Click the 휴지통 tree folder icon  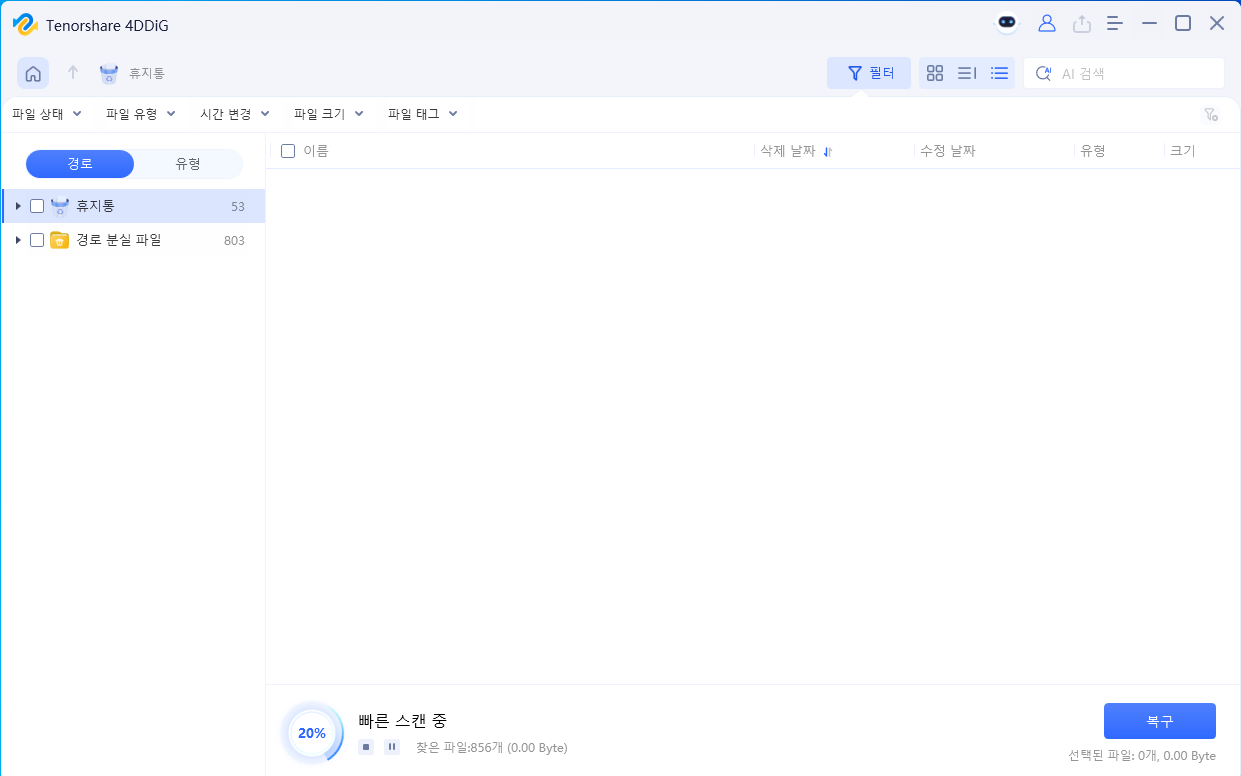(x=60, y=206)
